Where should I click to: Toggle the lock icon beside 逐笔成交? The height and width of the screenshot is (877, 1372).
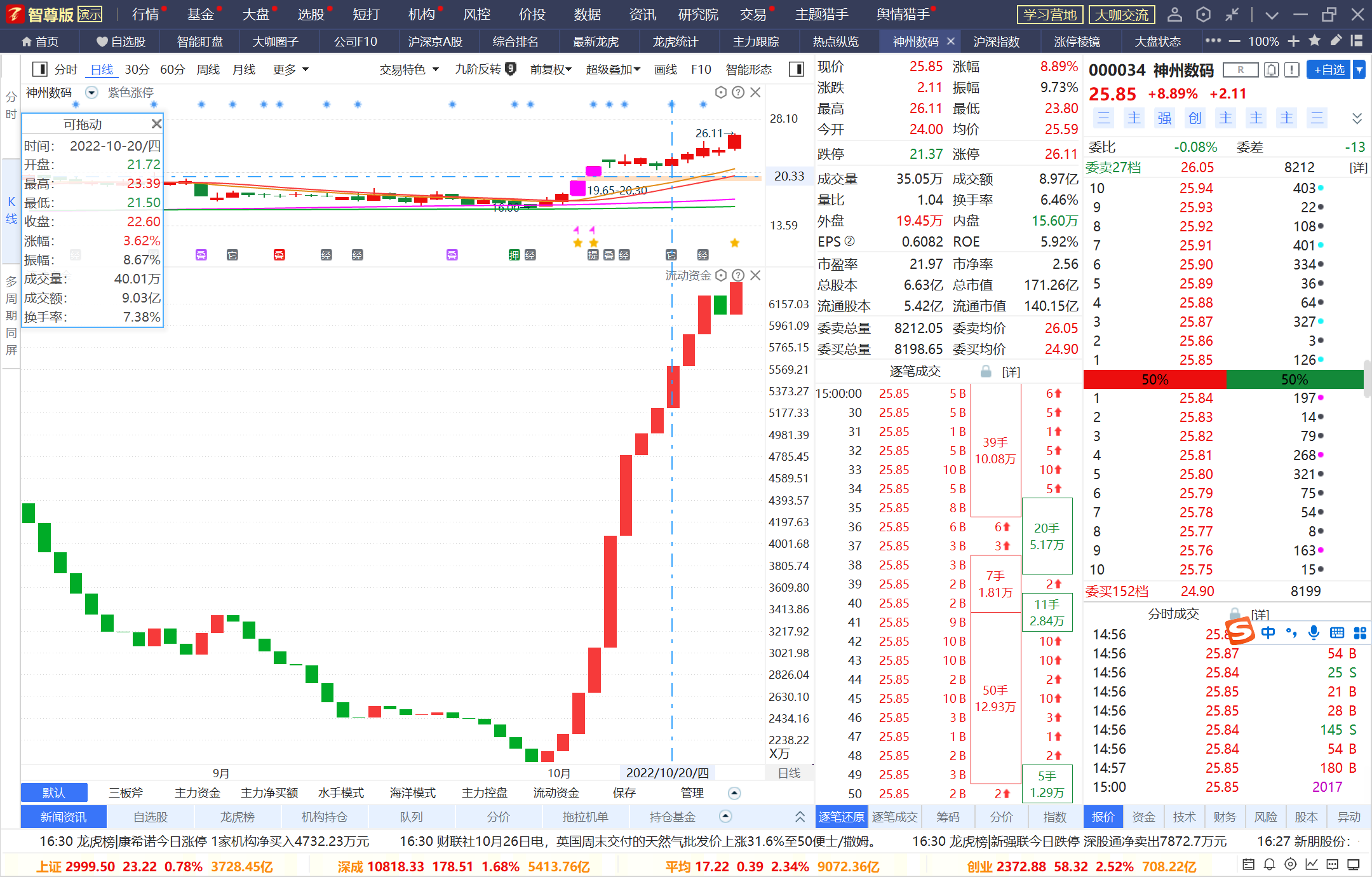click(x=986, y=372)
